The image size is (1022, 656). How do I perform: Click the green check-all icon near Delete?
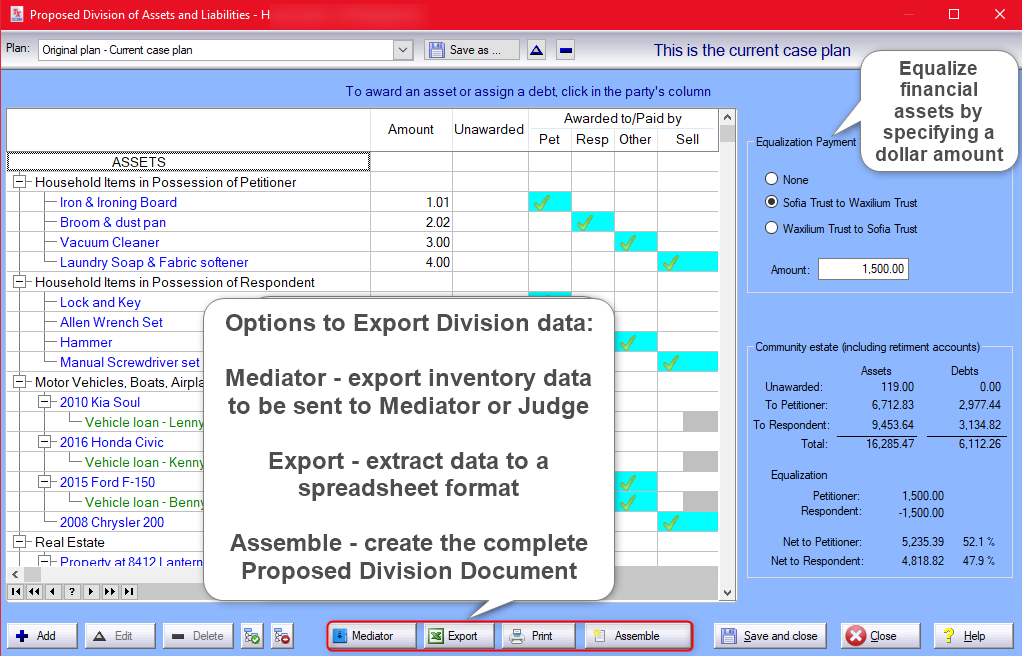[252, 636]
